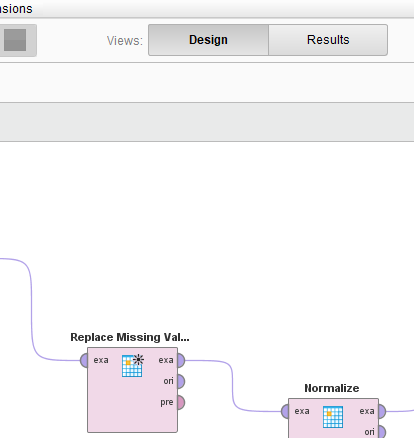Click the ori output port of Normalize
The height and width of the screenshot is (438, 414).
(382, 432)
